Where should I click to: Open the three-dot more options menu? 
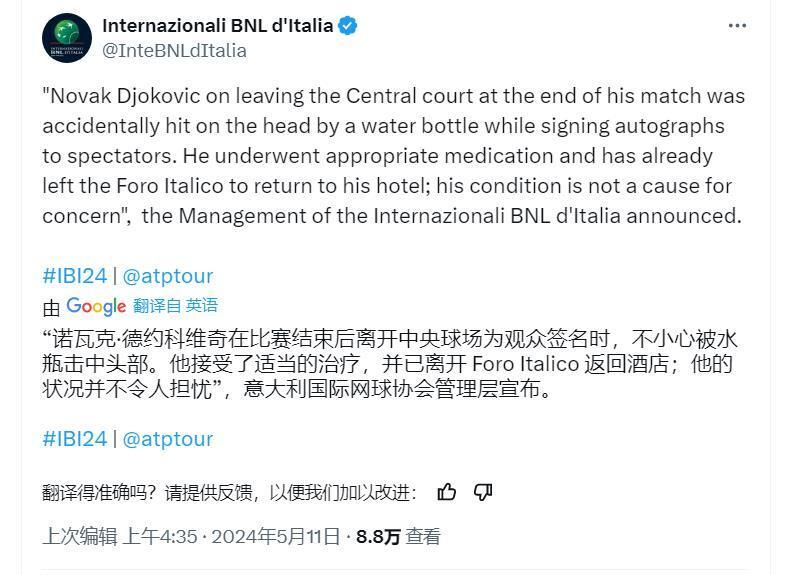click(737, 26)
